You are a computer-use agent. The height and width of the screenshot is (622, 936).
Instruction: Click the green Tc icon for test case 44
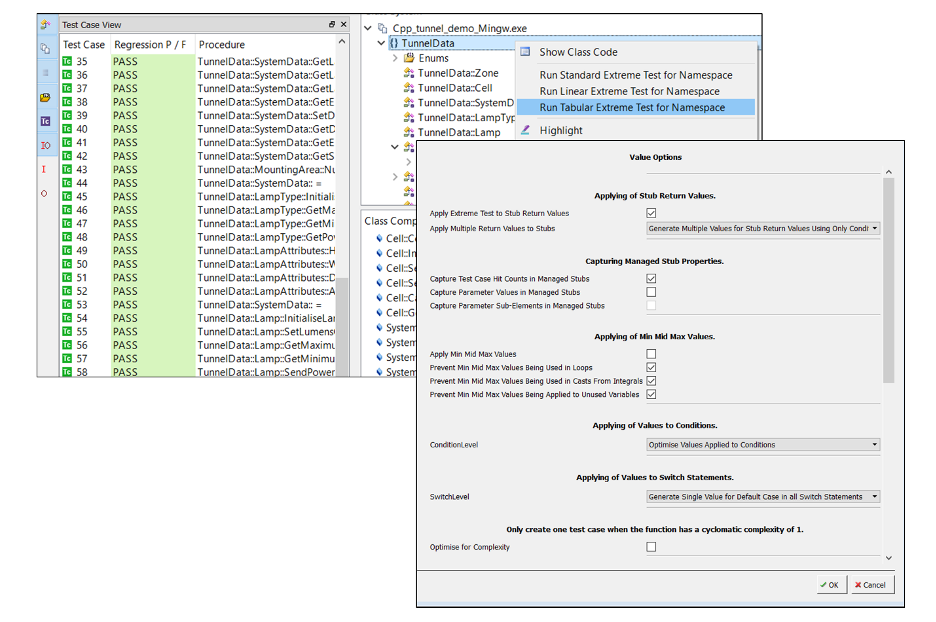pyautogui.click(x=67, y=183)
